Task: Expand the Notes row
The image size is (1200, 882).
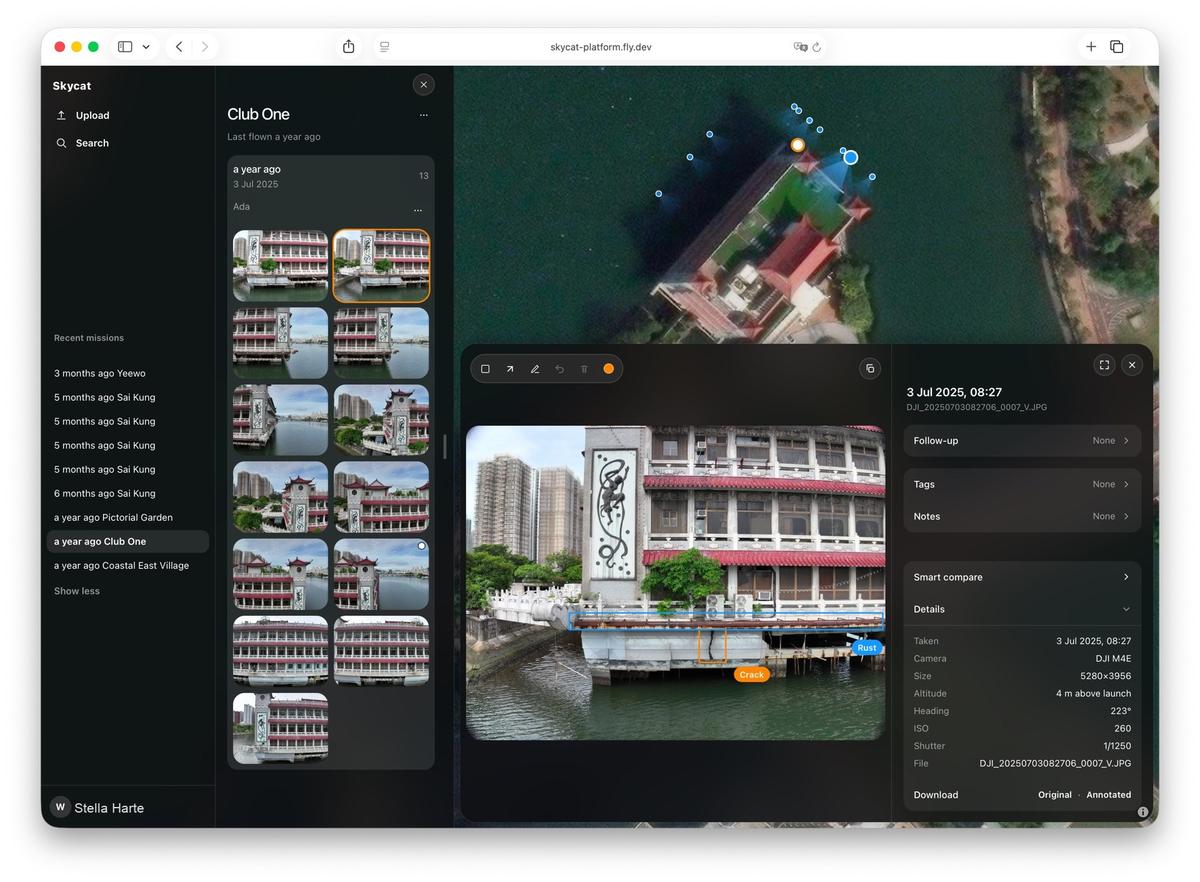Action: coord(1022,517)
